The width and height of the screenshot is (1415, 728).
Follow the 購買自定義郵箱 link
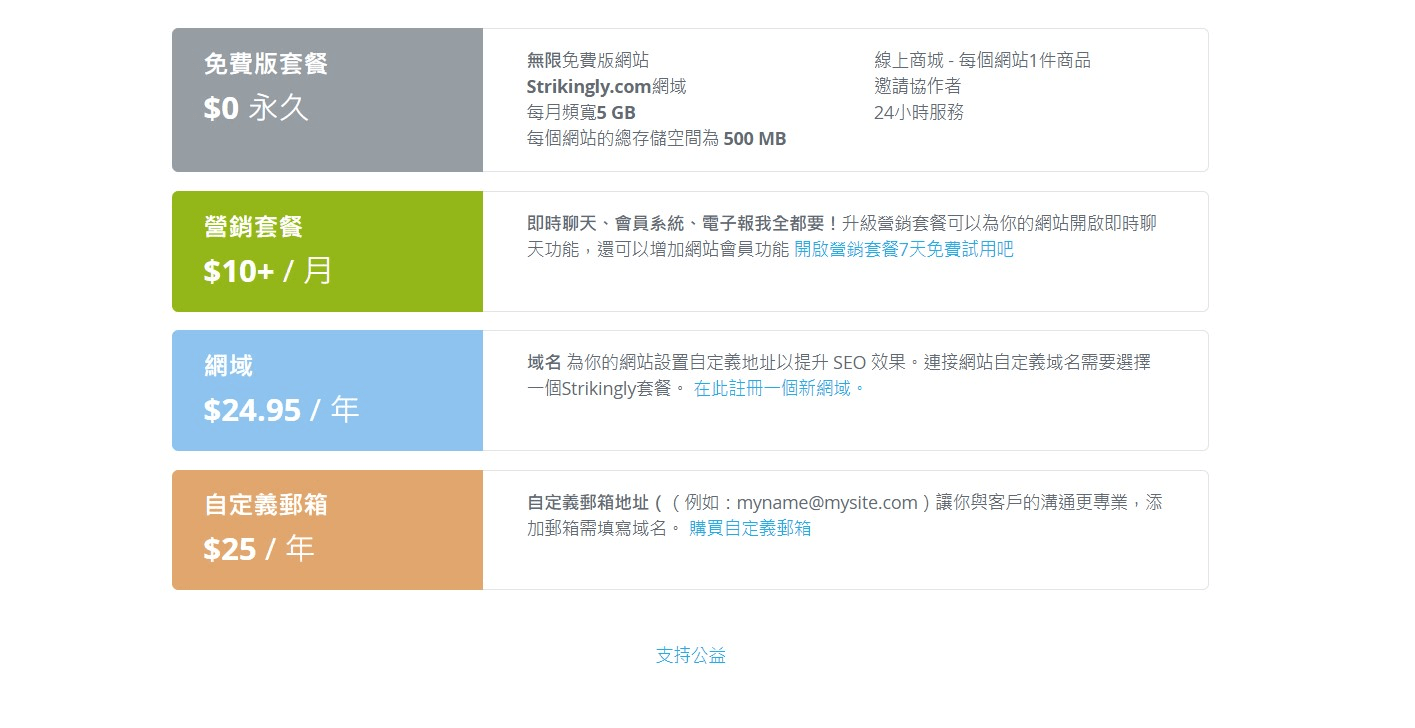coord(750,528)
